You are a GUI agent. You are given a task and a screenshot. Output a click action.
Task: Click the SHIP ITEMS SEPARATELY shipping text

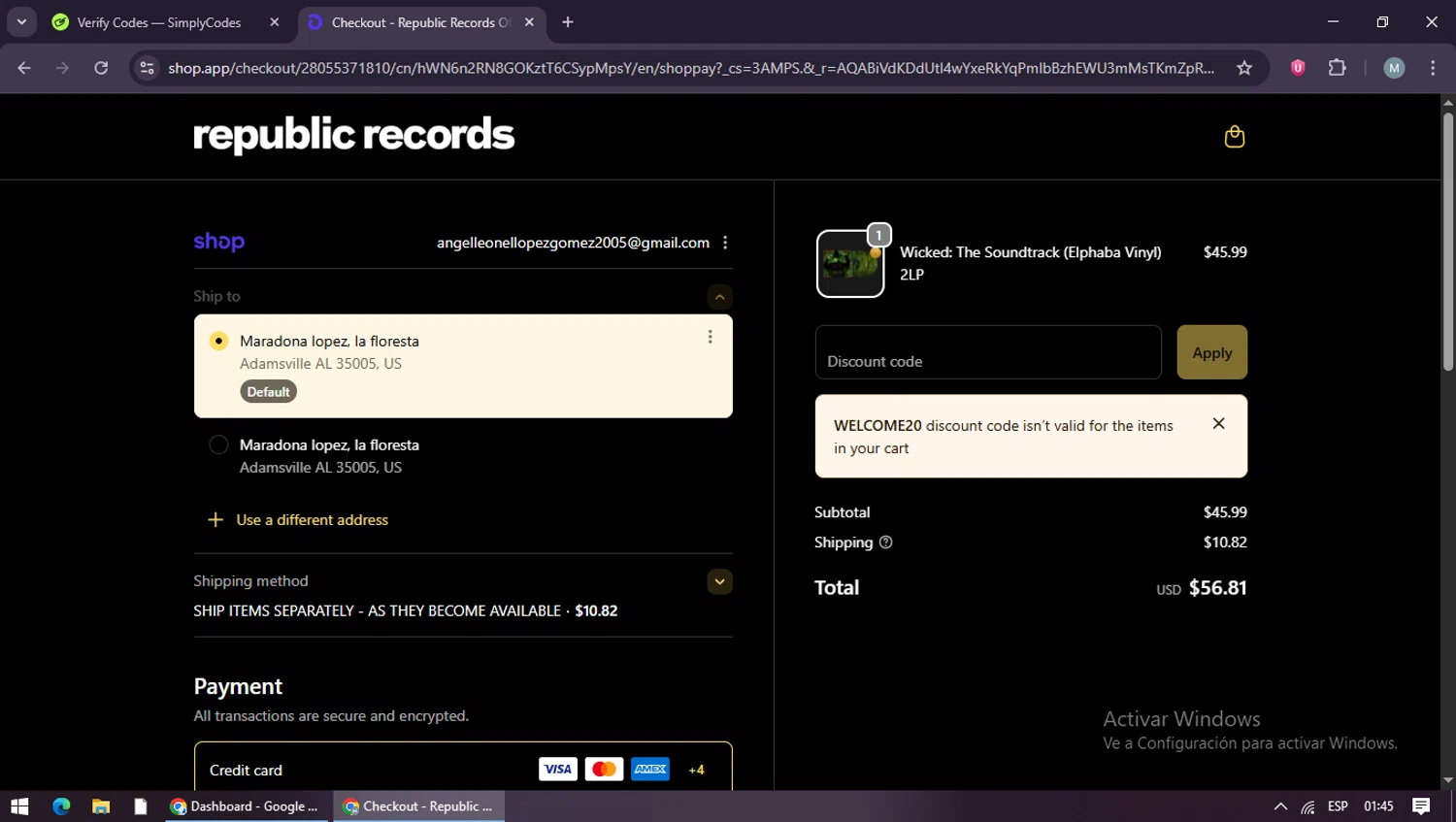coord(377,611)
